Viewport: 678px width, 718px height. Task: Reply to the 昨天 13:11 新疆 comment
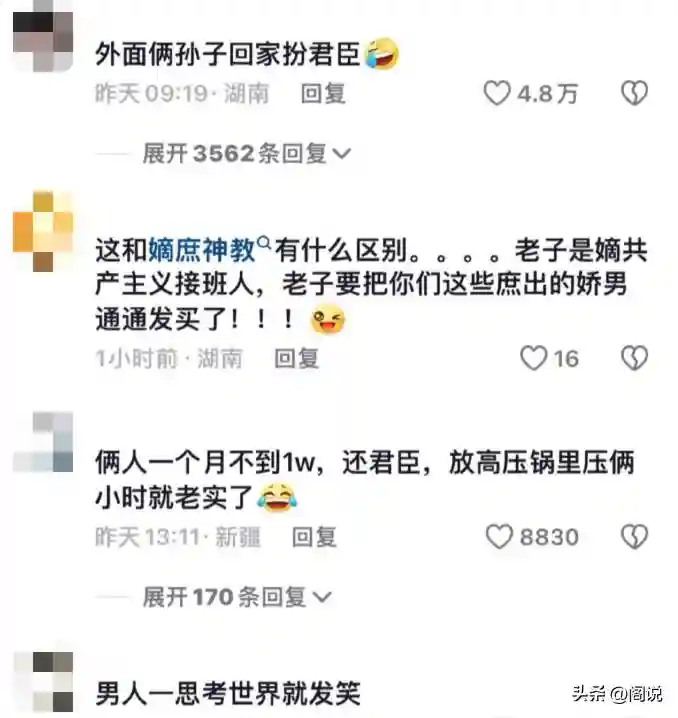[x=314, y=537]
